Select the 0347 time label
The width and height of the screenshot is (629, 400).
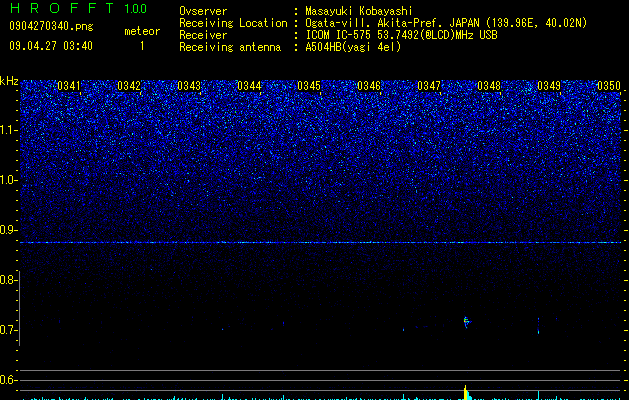click(x=428, y=86)
